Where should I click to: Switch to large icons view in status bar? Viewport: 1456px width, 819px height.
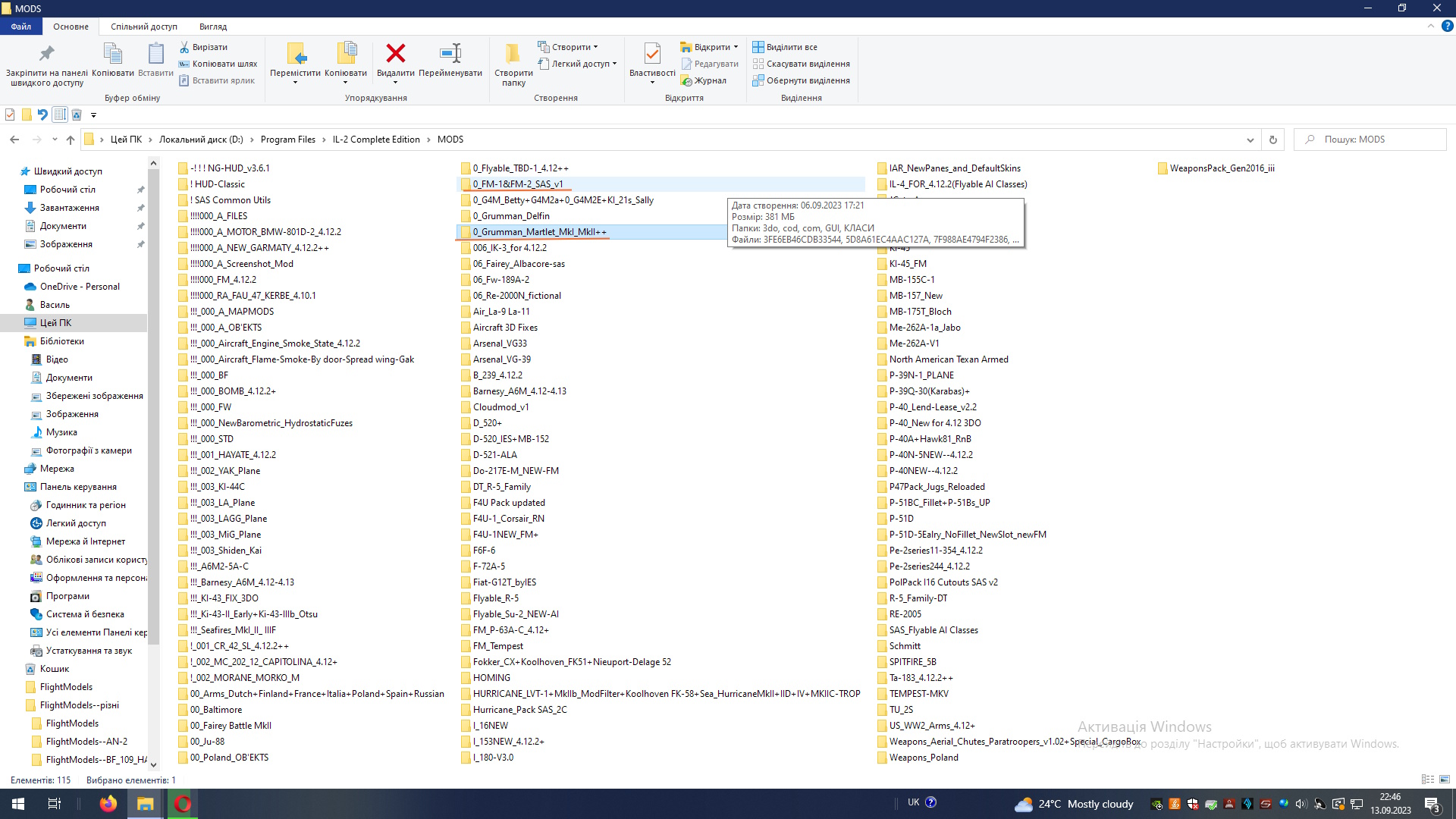pyautogui.click(x=1445, y=780)
